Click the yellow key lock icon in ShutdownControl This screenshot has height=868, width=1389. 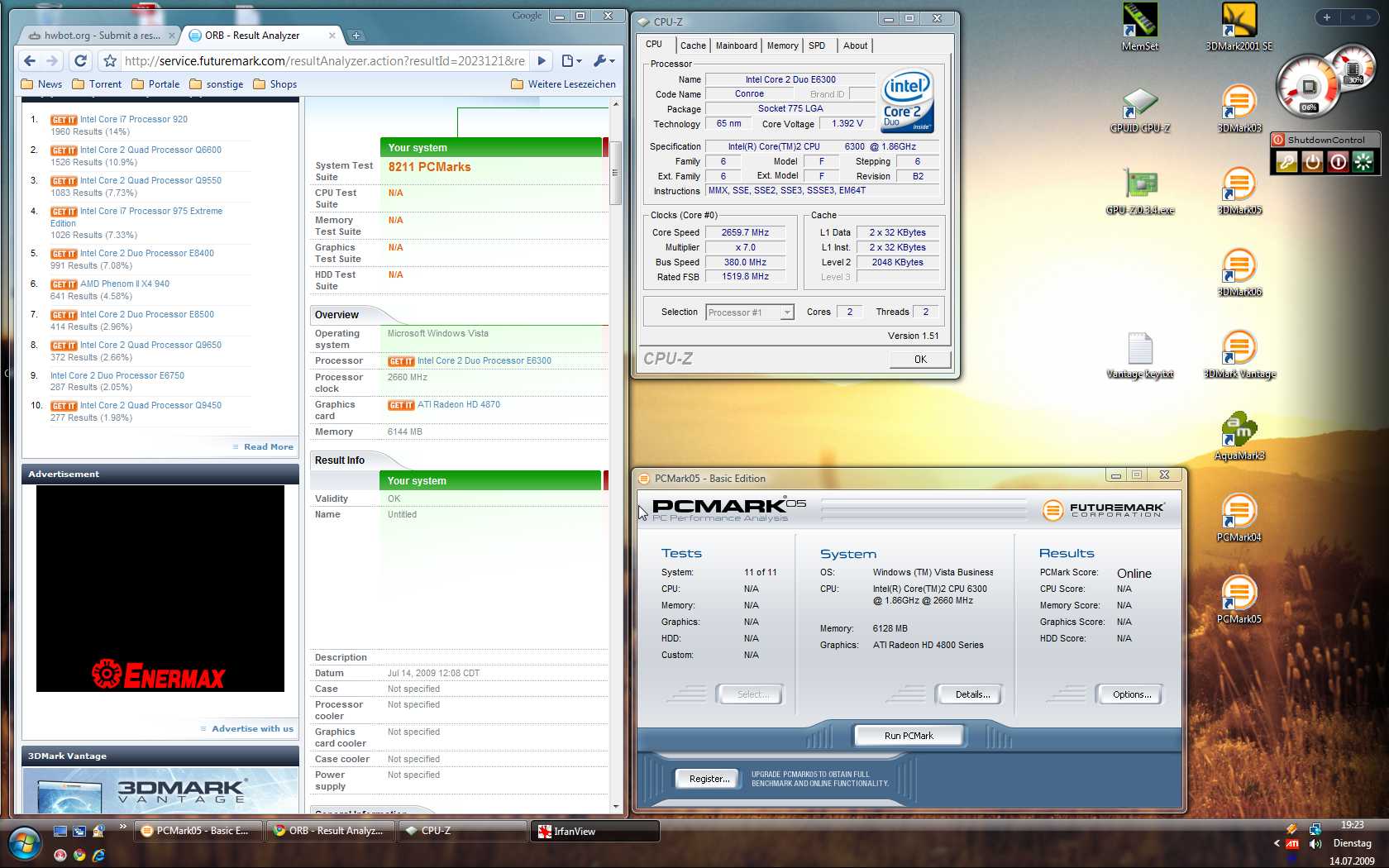(x=1286, y=162)
